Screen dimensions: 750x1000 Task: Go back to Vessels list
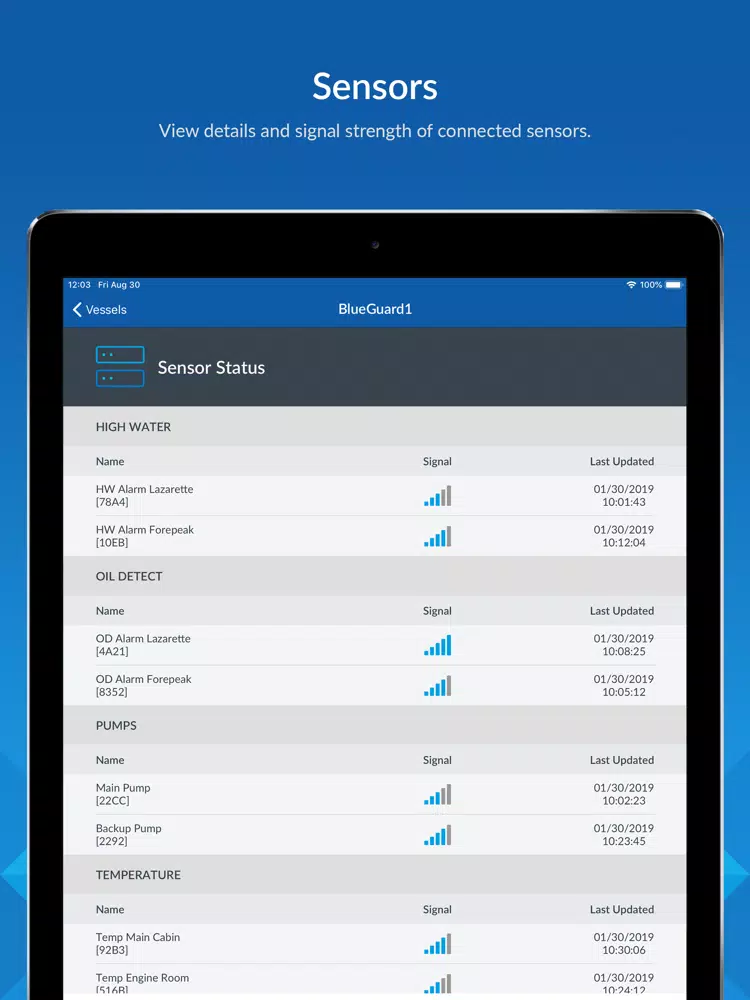tap(99, 309)
